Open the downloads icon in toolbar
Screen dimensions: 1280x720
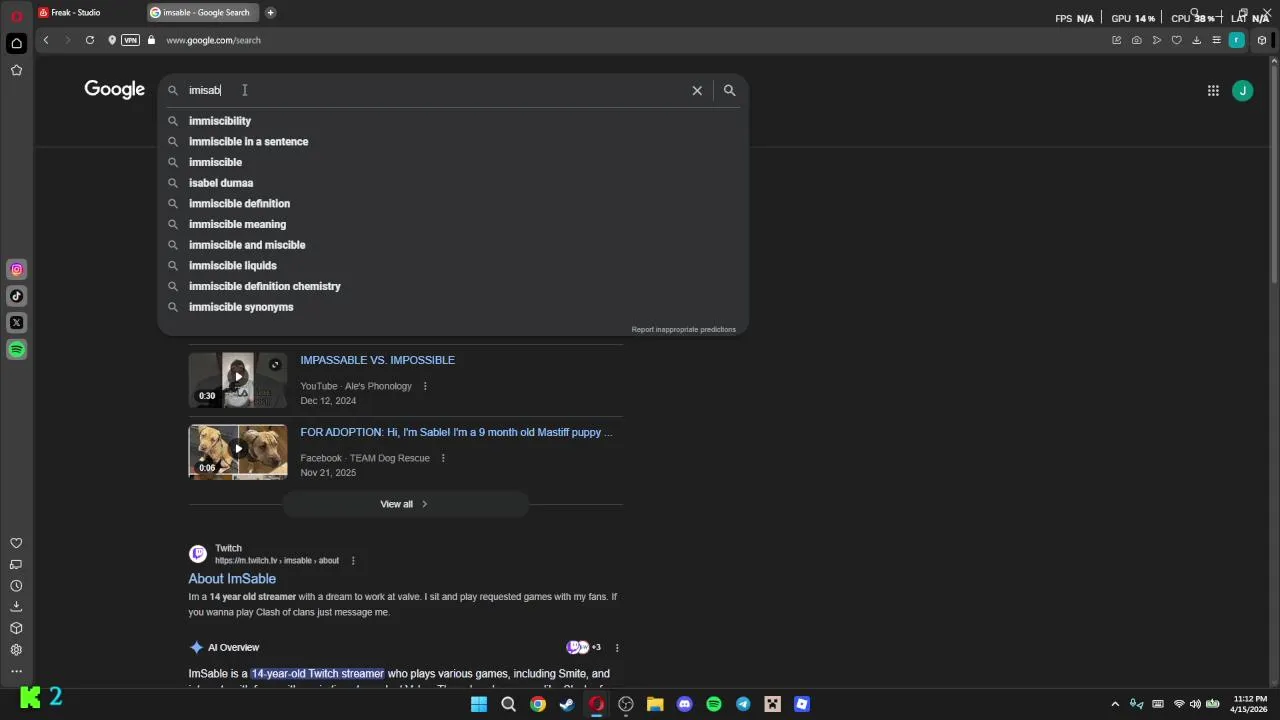click(1197, 40)
